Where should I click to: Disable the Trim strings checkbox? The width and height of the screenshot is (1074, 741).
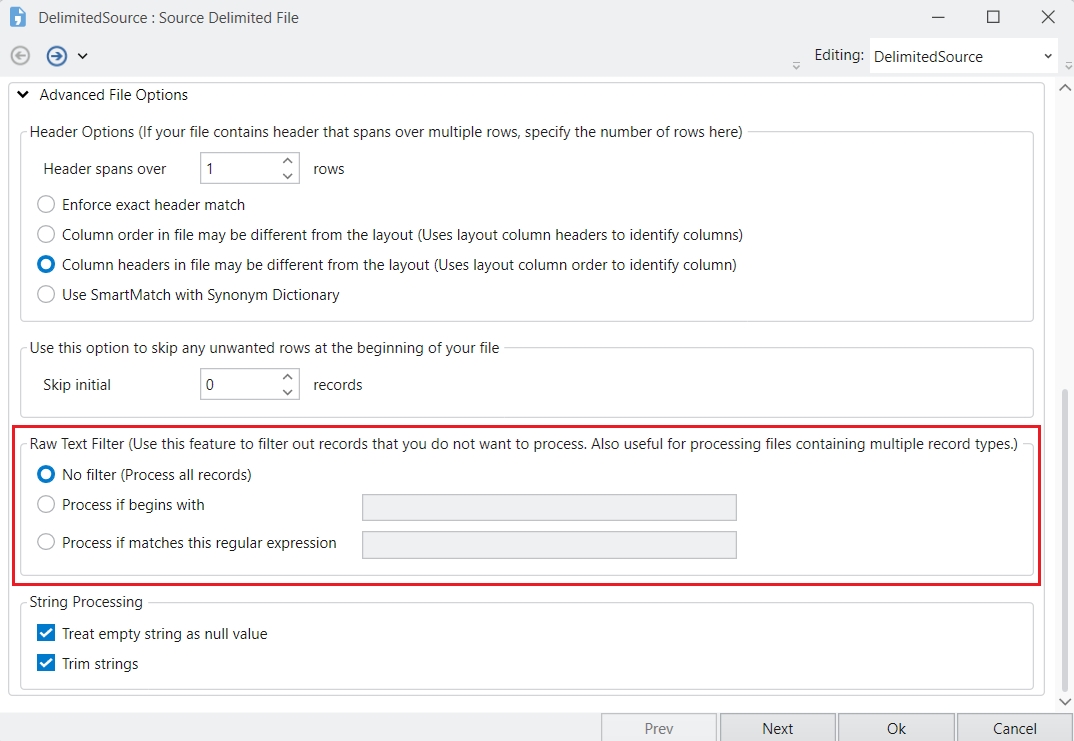tap(46, 663)
